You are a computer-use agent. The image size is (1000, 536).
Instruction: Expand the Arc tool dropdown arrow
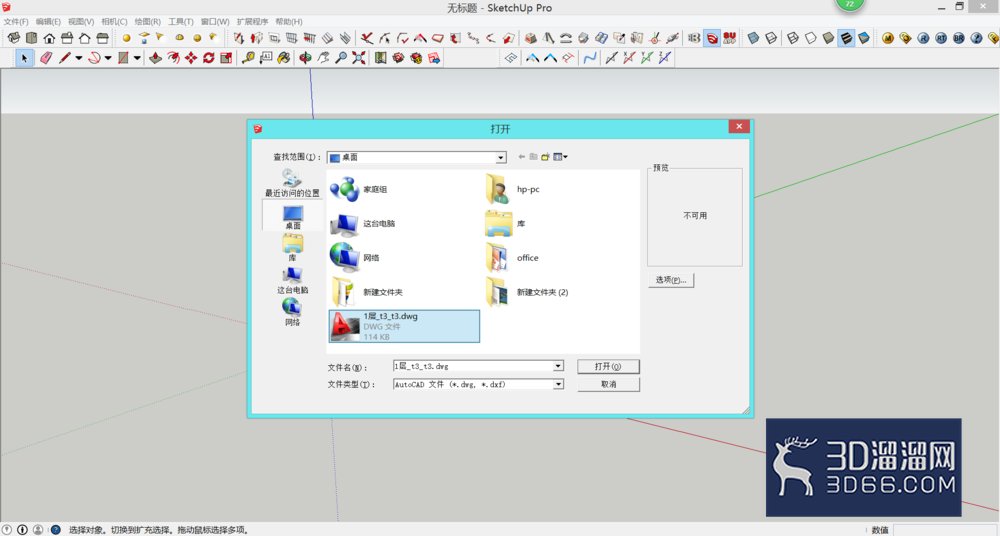[x=108, y=58]
